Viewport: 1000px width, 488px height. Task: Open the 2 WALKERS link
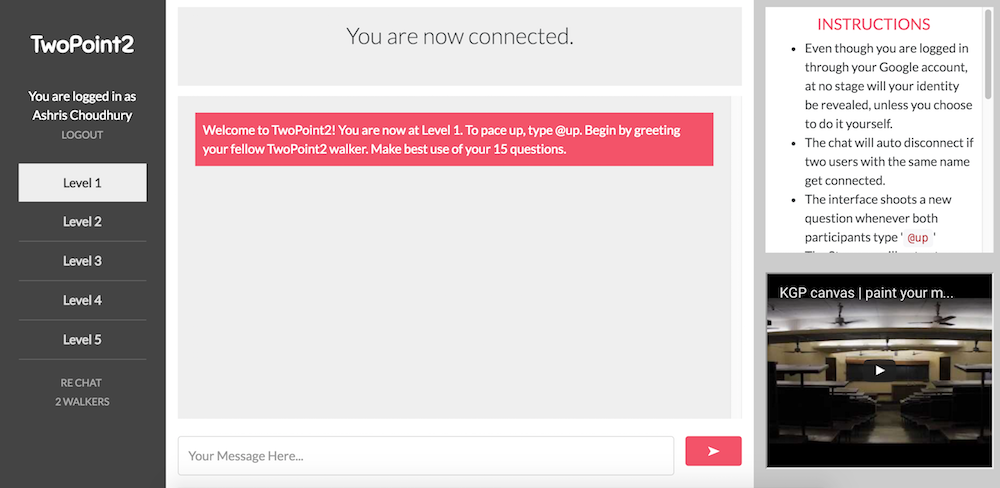click(x=82, y=402)
